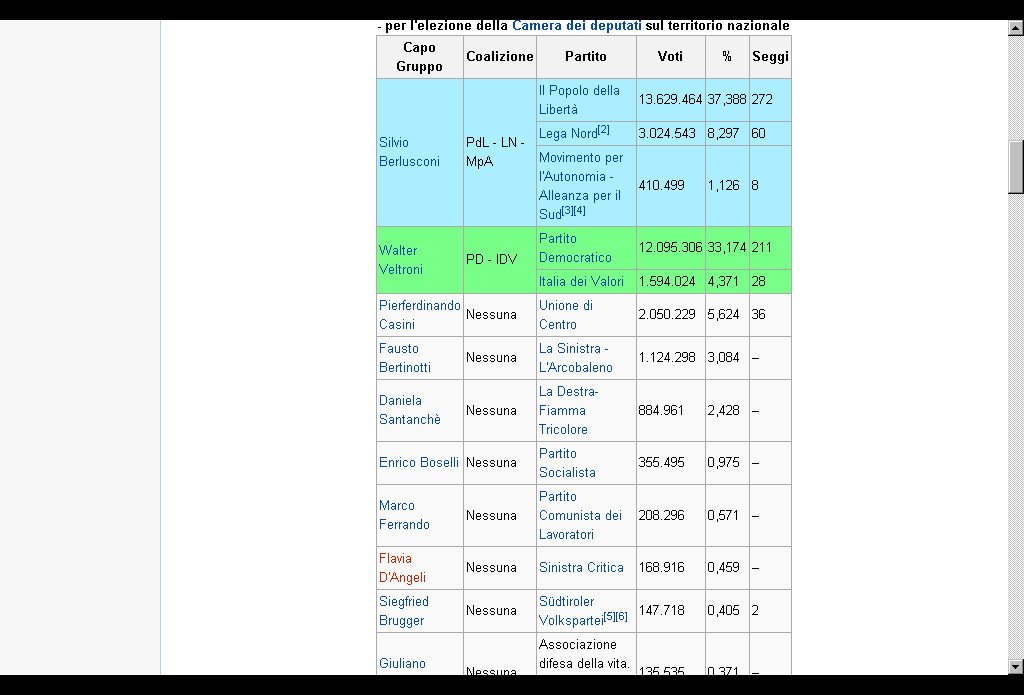The height and width of the screenshot is (695, 1024).
Task: Open the Daniela Santanchè link
Action: coord(409,410)
